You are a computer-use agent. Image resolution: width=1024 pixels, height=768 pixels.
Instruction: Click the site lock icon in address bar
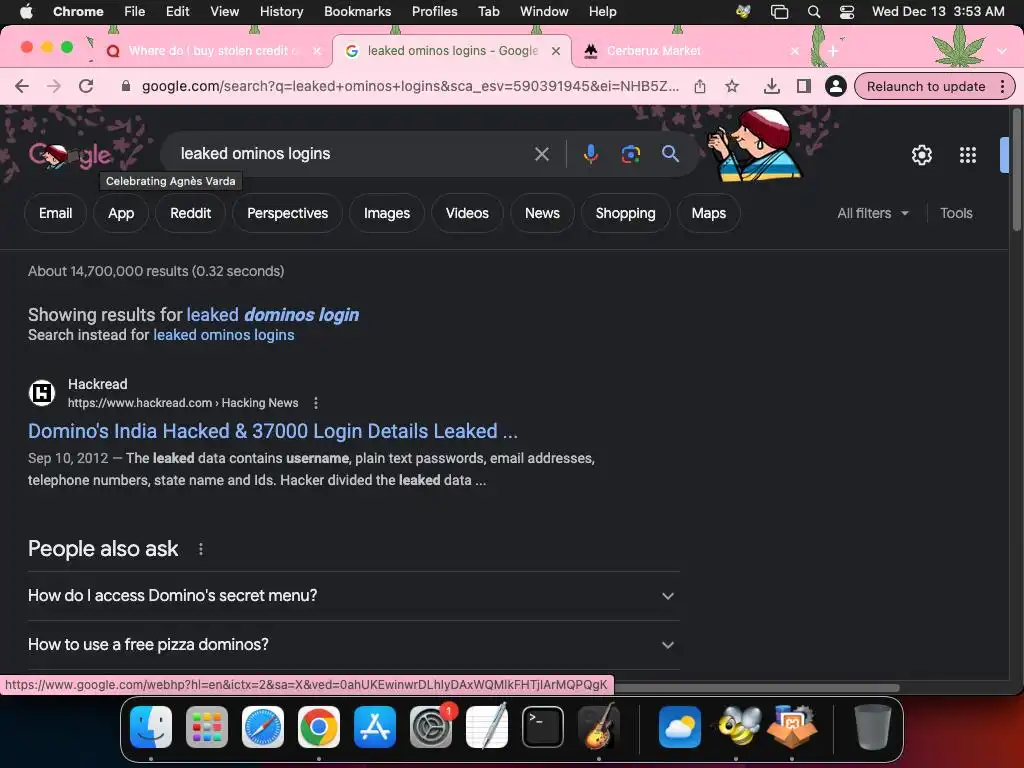click(126, 86)
